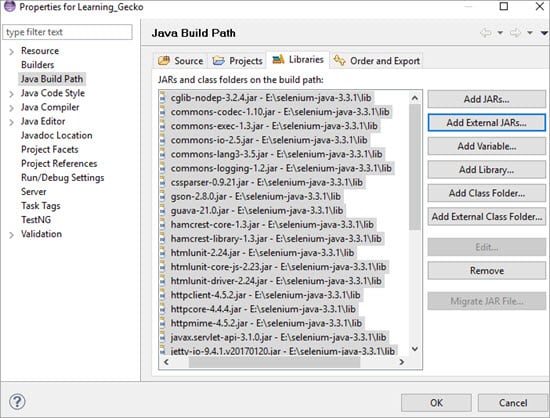This screenshot has height=418, width=550.
Task: Click the forward navigation arrow icon
Action: tap(515, 33)
